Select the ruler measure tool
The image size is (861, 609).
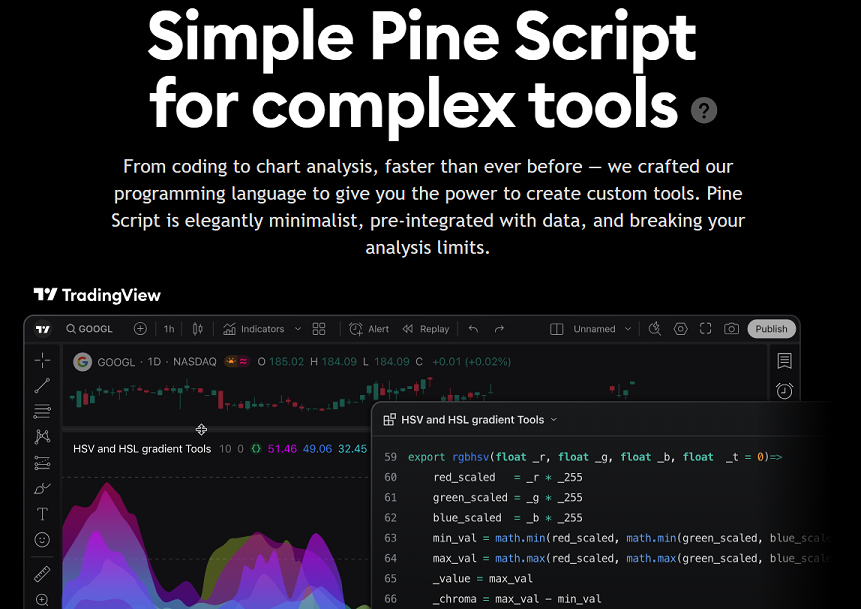pyautogui.click(x=42, y=574)
